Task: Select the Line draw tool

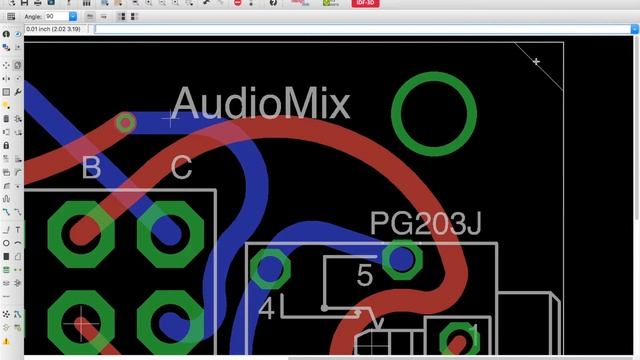Action: coord(6,230)
